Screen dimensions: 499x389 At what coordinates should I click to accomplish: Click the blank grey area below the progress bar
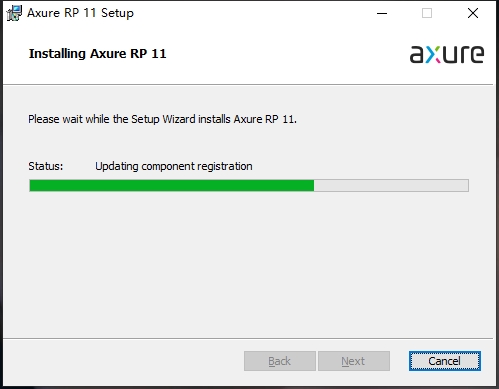pos(248,265)
